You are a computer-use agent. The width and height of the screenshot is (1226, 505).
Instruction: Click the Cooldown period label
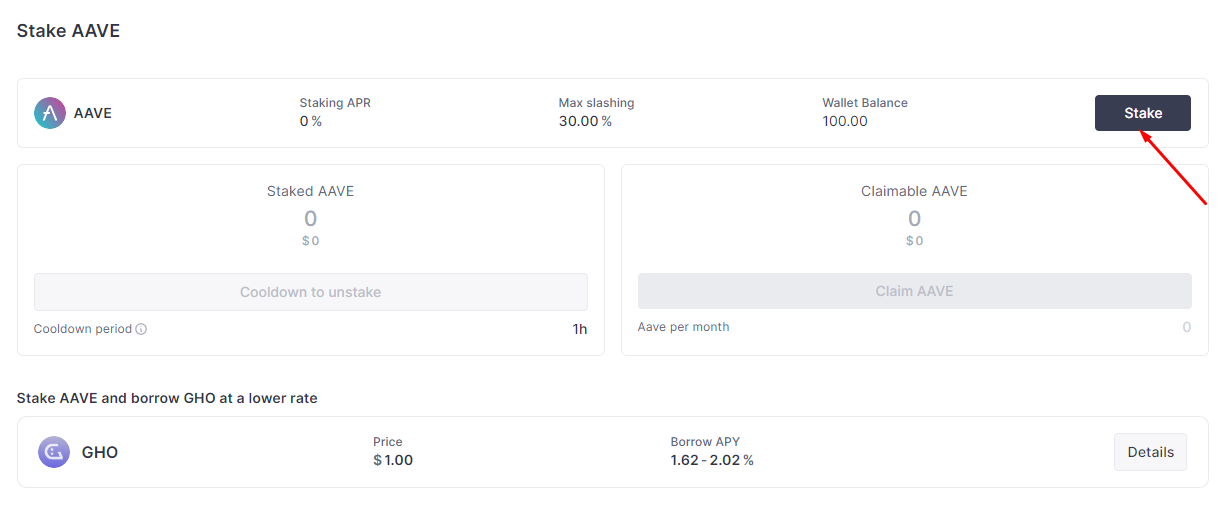tap(83, 329)
